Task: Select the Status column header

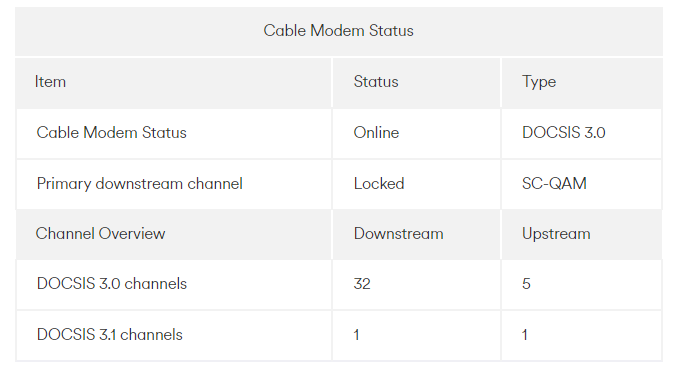Action: coord(376,81)
